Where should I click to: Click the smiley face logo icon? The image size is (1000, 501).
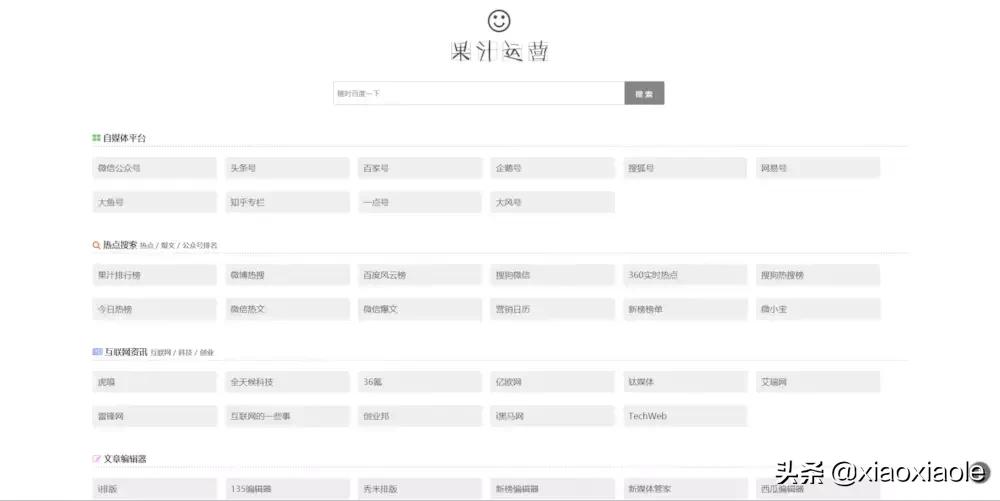pos(499,20)
